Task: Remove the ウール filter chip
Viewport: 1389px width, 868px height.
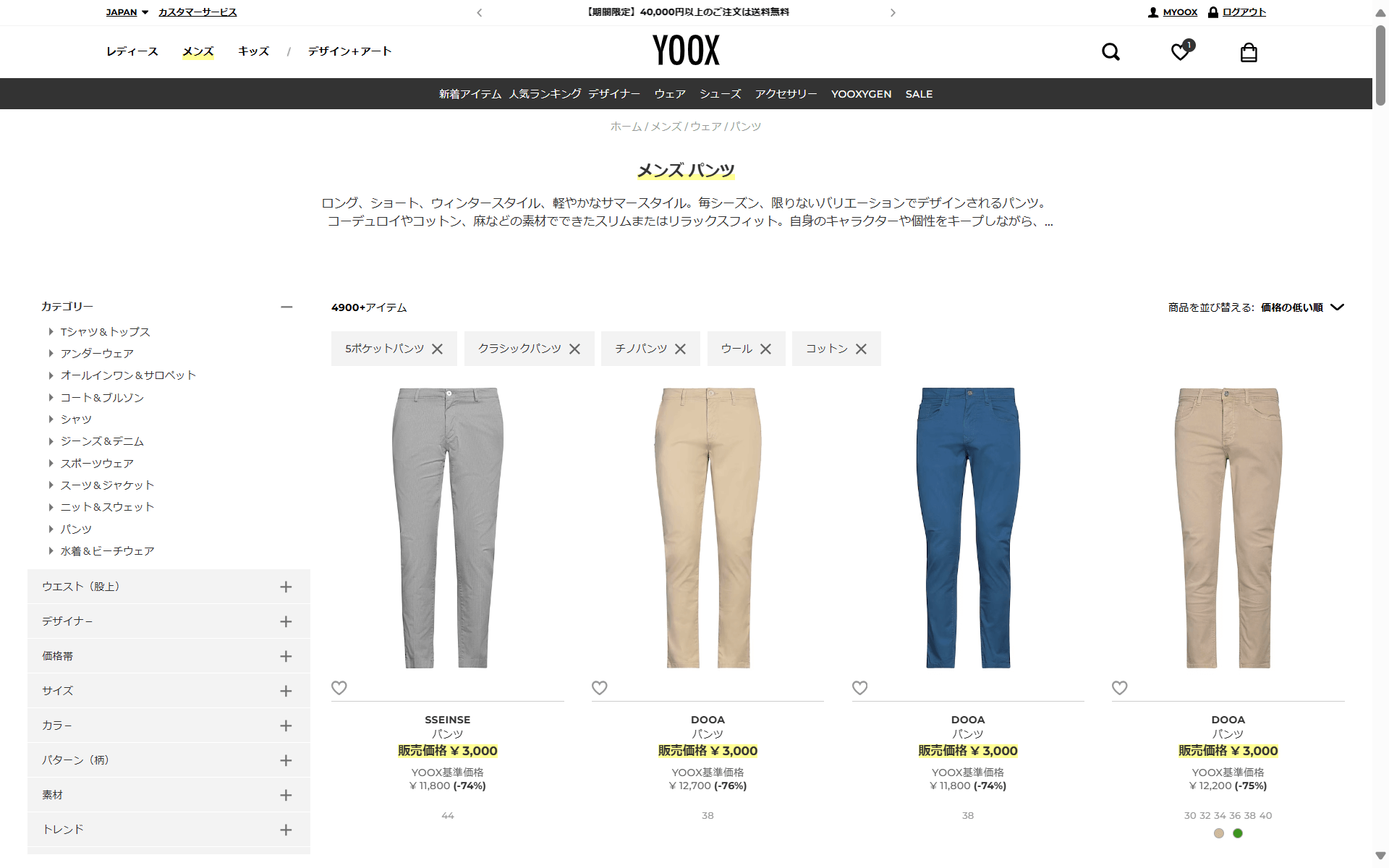Action: [765, 349]
